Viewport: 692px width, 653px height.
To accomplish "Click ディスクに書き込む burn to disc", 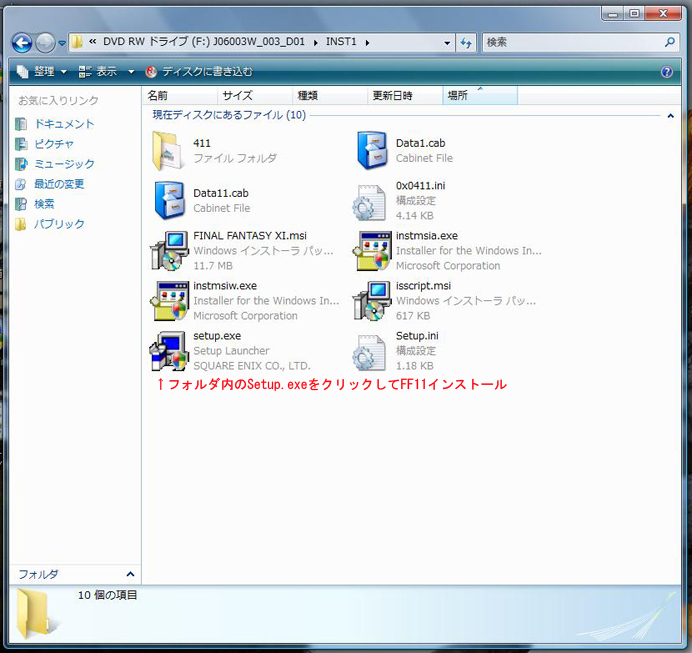I will [x=199, y=71].
